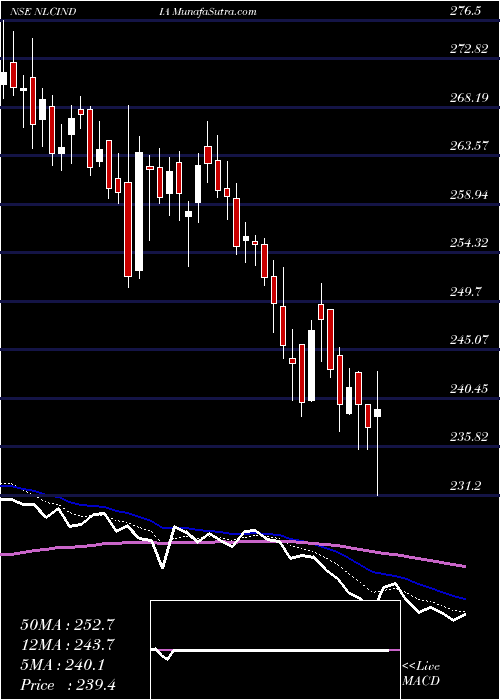500x700 pixels.
Task: Click the '12MA : 243.7' readout
Action: coord(68,645)
